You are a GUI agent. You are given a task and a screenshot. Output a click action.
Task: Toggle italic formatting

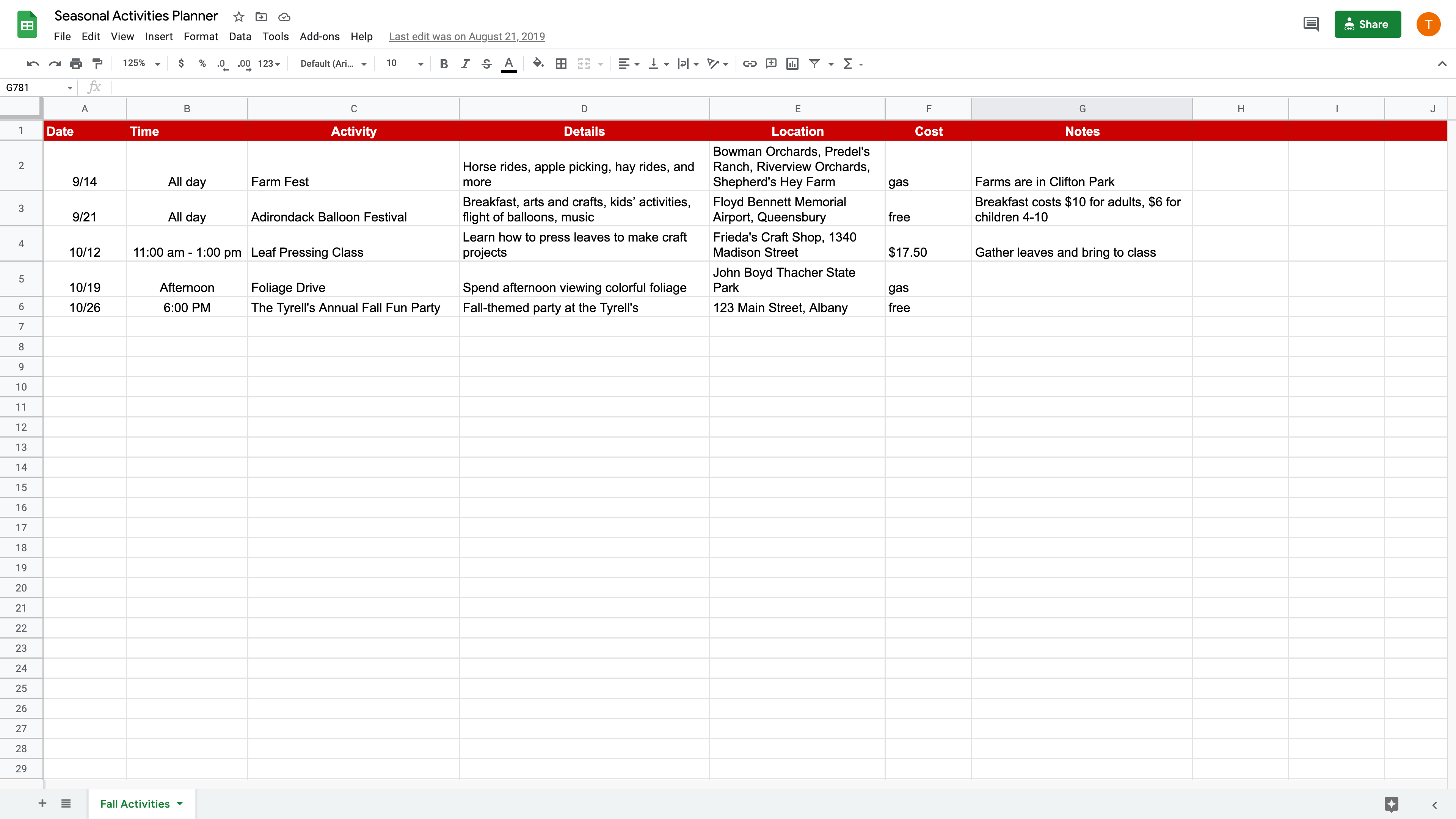(x=465, y=63)
